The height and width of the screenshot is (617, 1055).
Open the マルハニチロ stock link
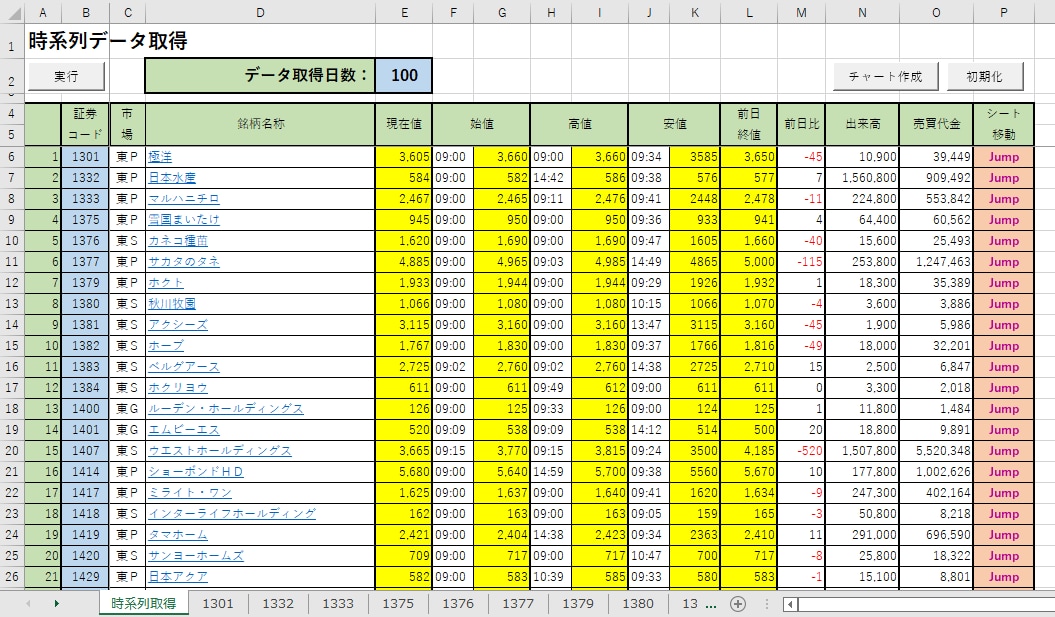click(184, 198)
